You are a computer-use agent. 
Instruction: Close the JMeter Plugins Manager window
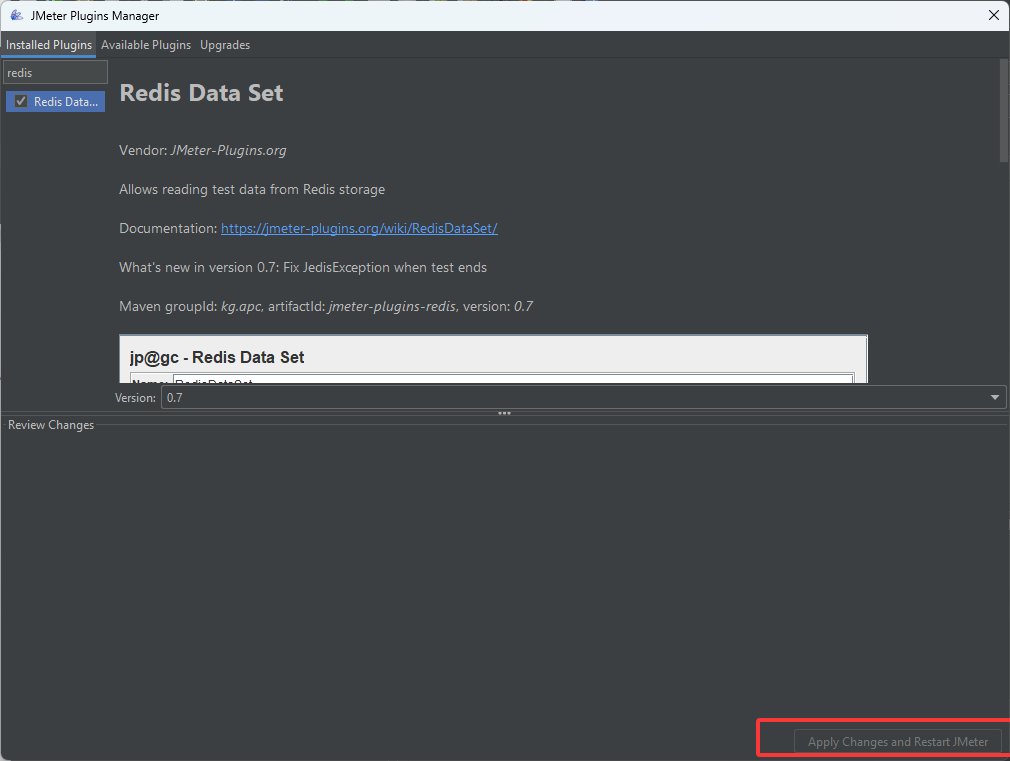pos(994,15)
